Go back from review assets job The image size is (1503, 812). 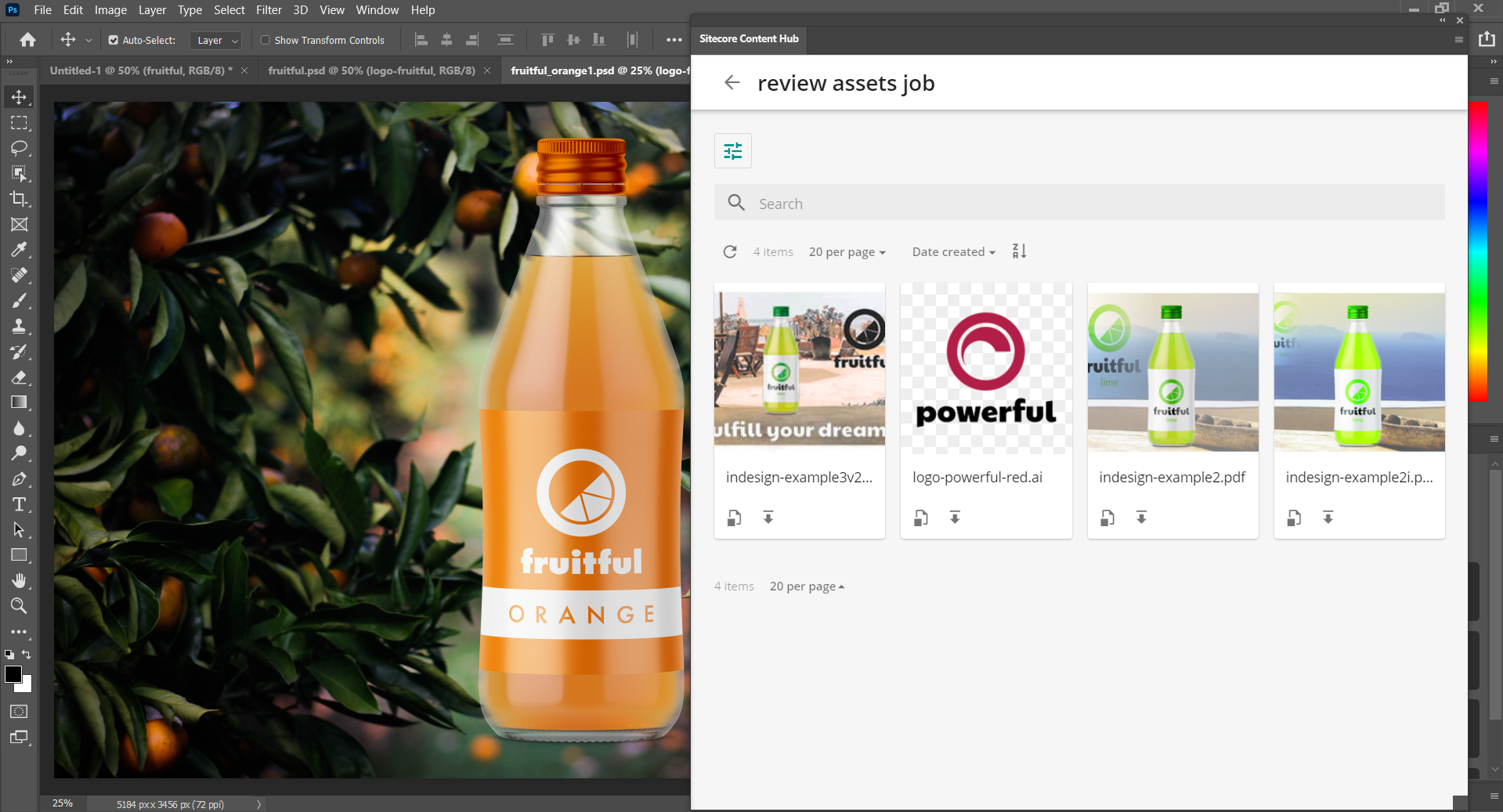pos(732,83)
